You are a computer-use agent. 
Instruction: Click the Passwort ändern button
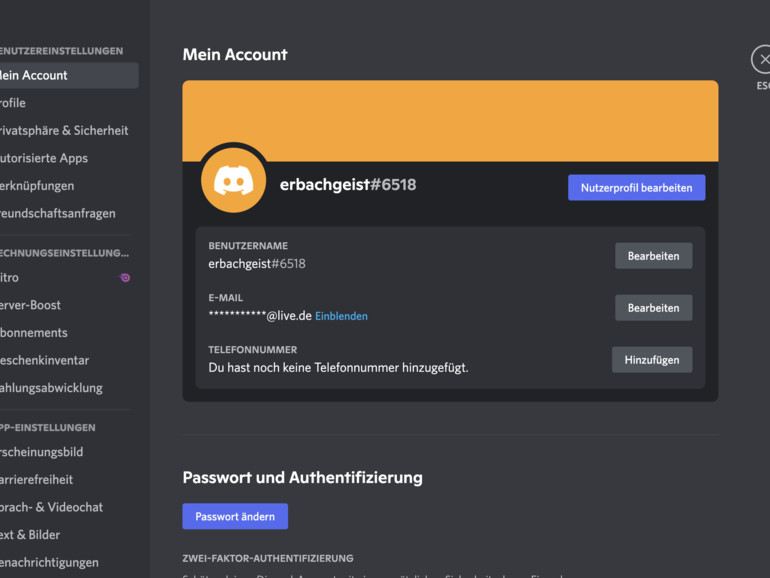(235, 516)
